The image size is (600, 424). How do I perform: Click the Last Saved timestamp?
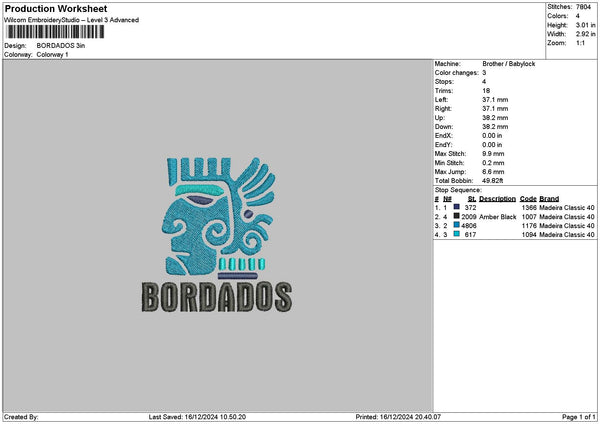point(197,417)
